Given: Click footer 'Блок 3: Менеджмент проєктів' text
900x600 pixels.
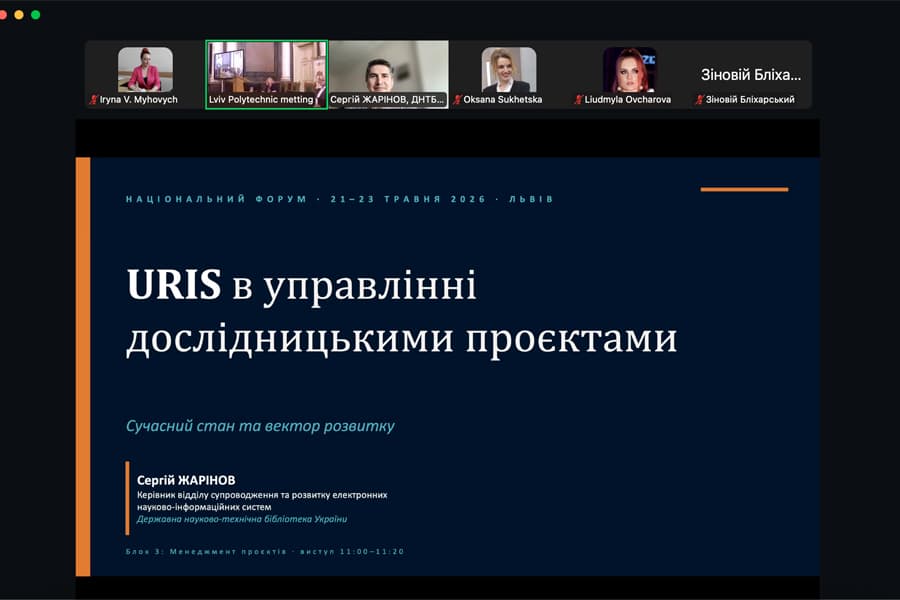Looking at the screenshot, I should 206,551.
